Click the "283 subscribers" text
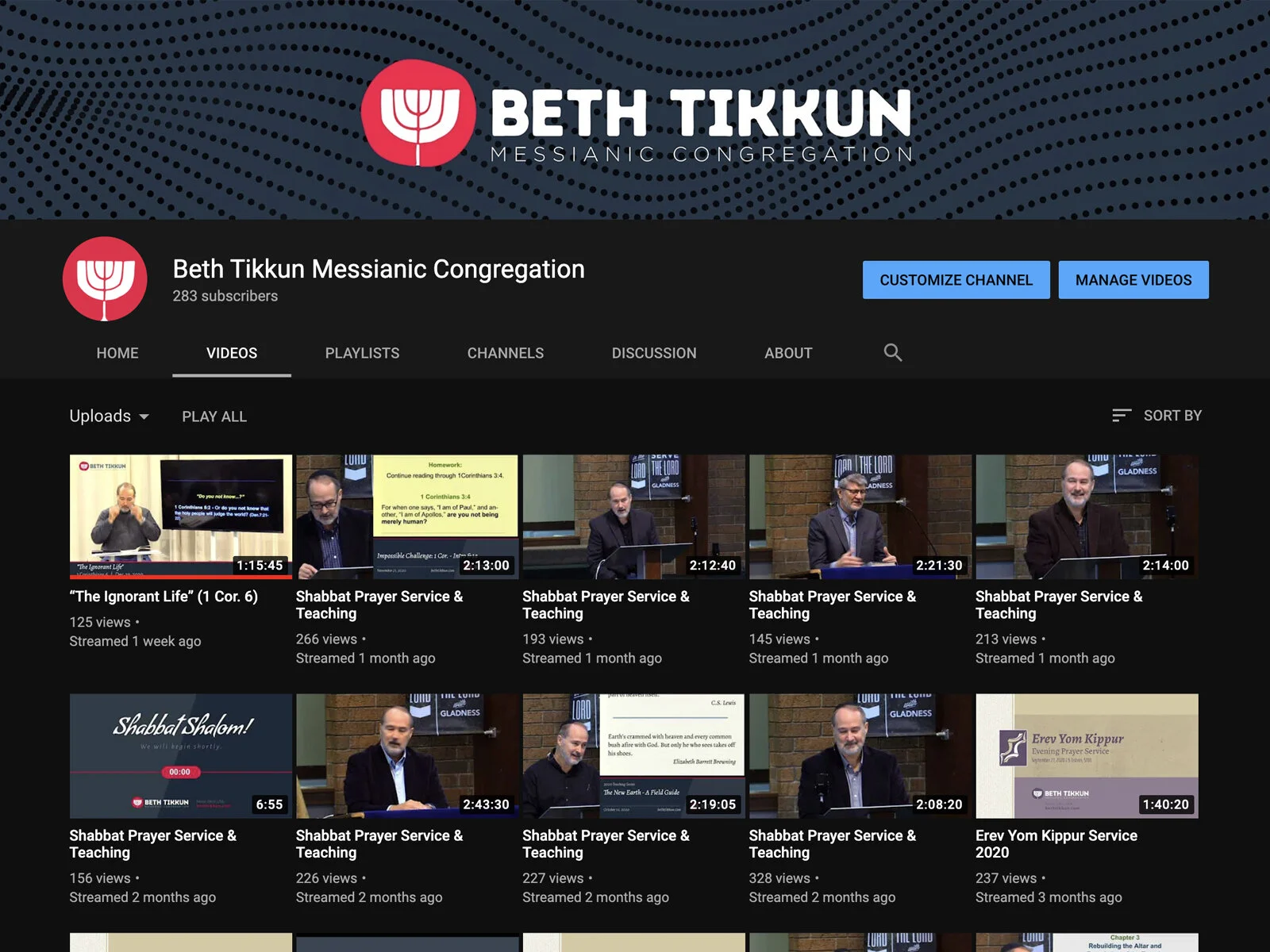Viewport: 1270px width, 952px height. click(225, 296)
